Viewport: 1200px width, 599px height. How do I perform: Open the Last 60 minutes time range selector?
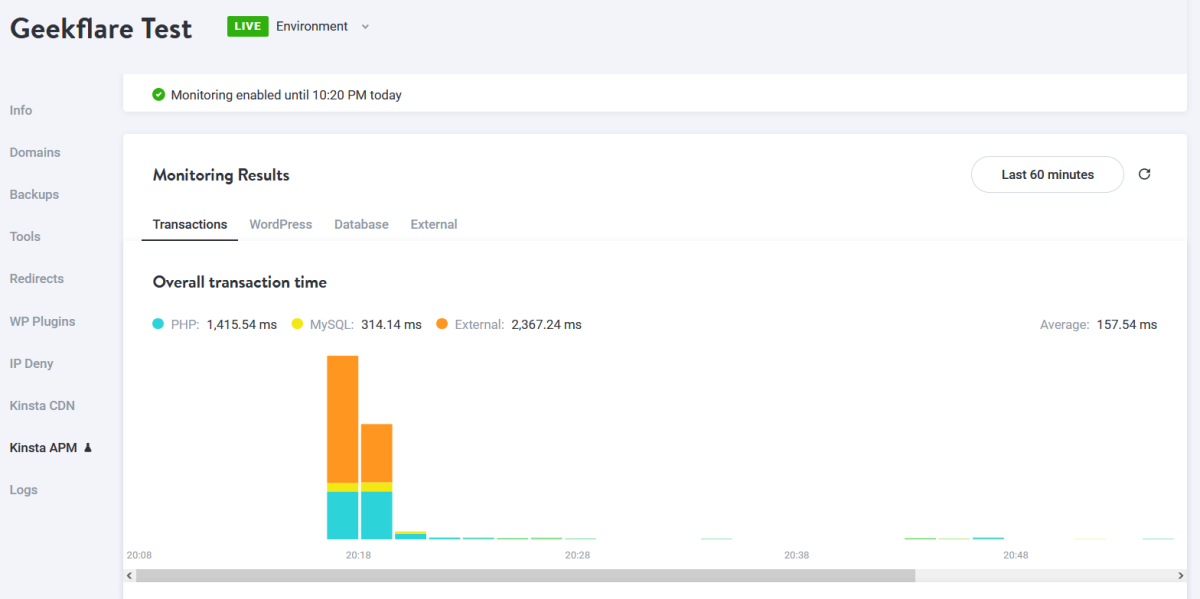[x=1047, y=174]
